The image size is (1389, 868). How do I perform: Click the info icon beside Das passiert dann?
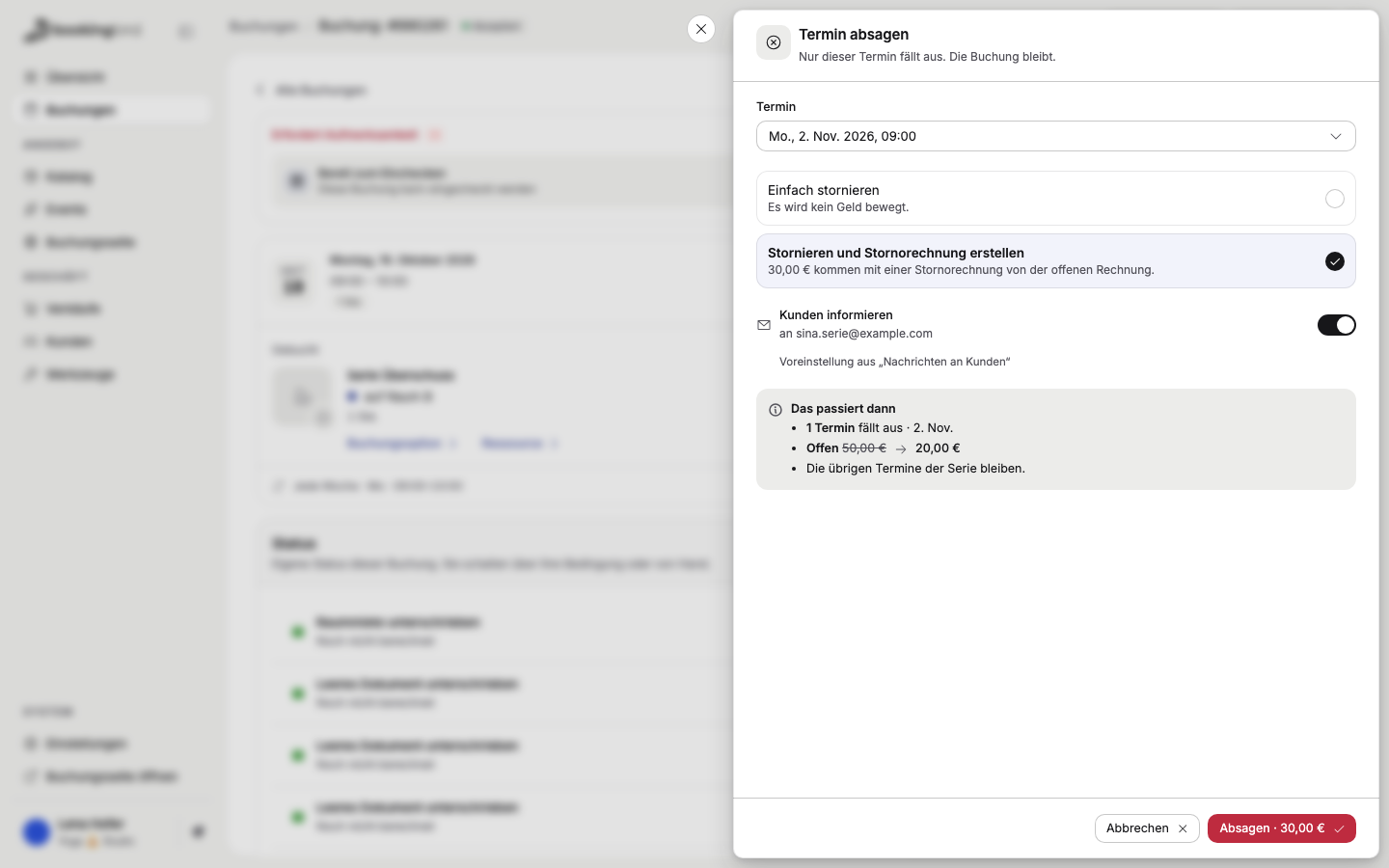[776, 410]
